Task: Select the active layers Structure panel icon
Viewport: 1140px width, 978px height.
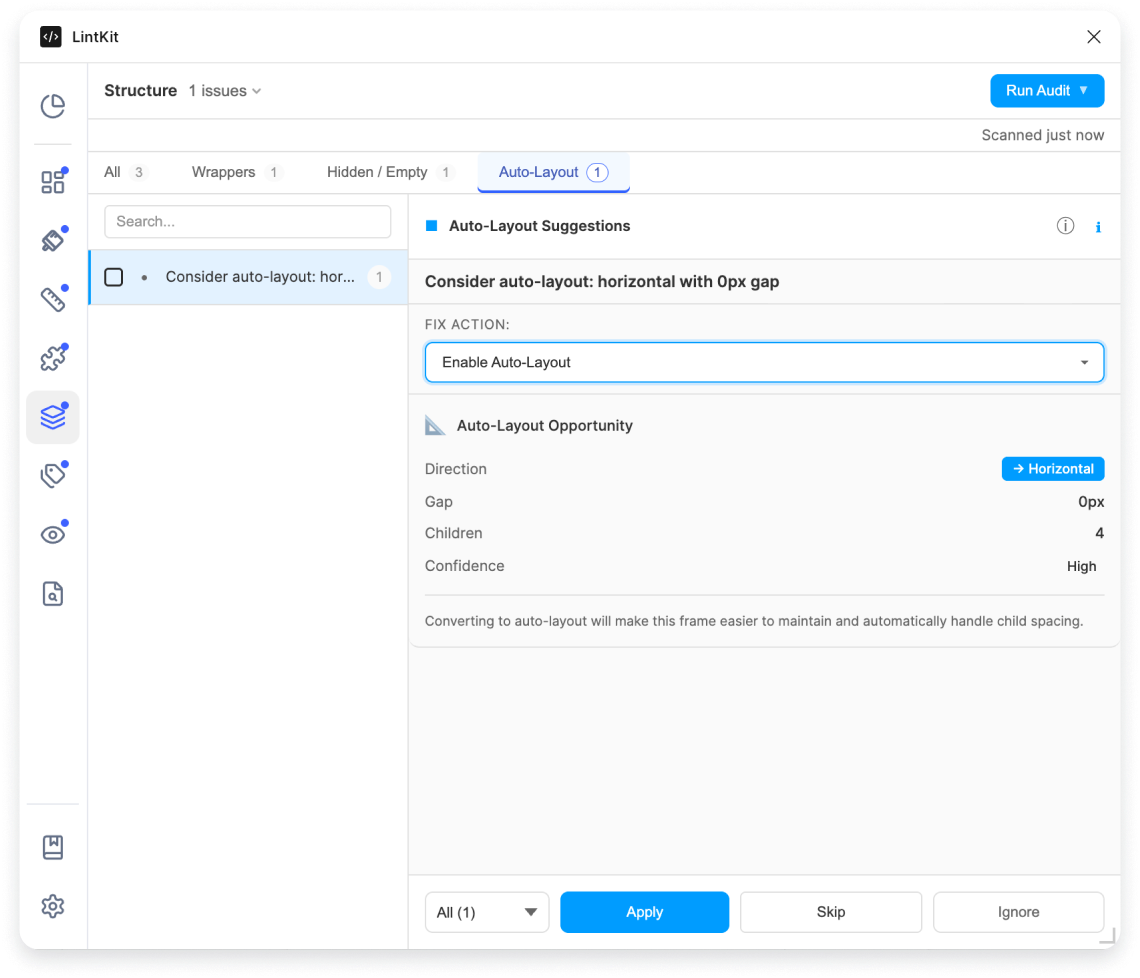Action: [52, 416]
